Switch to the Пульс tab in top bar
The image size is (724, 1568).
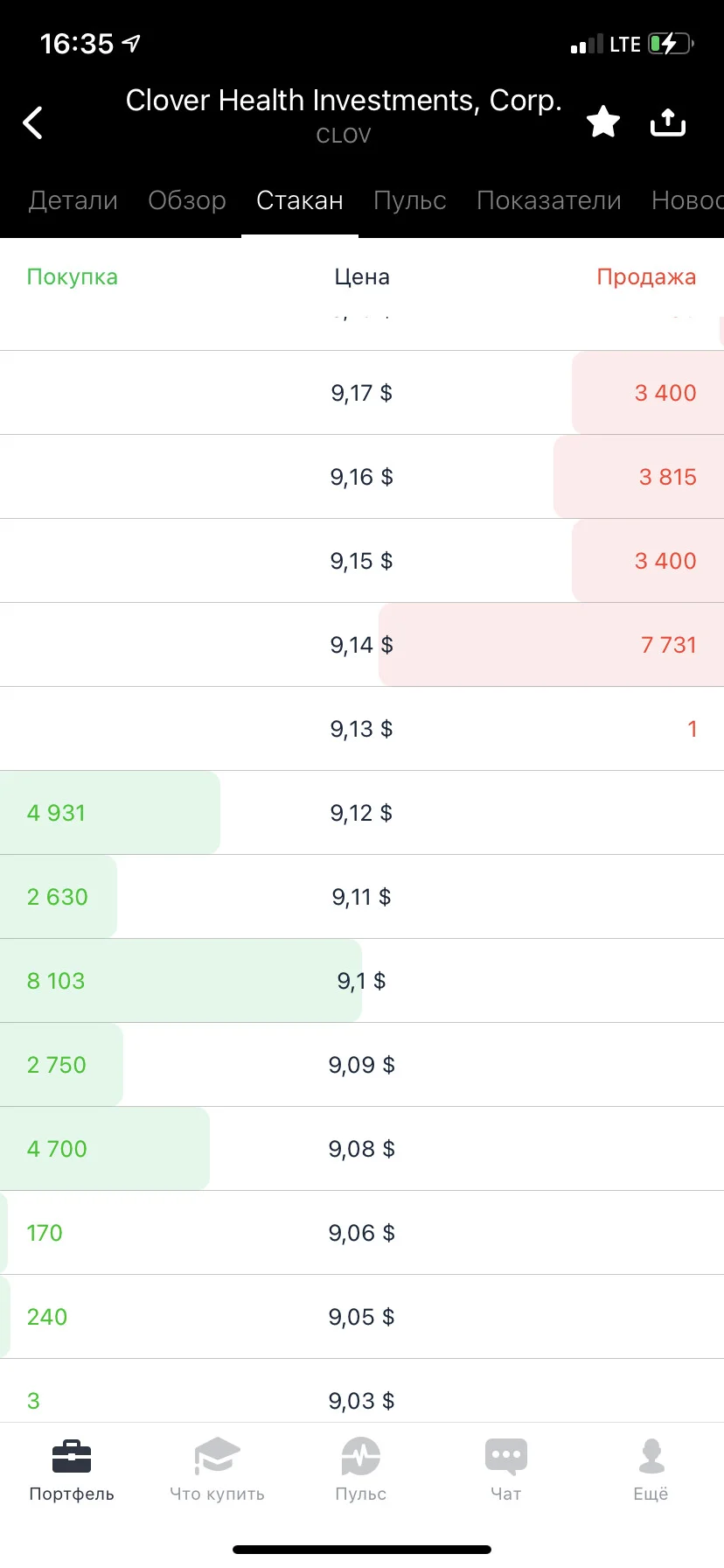tap(410, 200)
